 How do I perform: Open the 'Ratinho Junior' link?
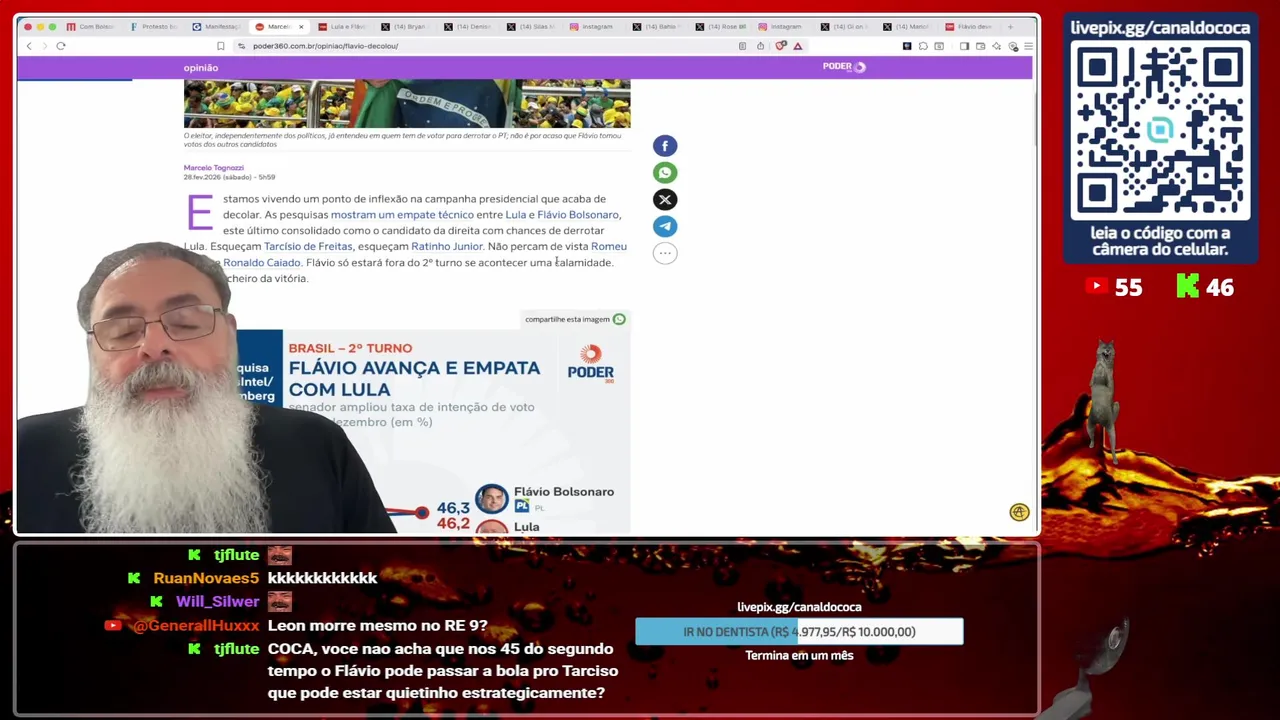[x=447, y=247]
